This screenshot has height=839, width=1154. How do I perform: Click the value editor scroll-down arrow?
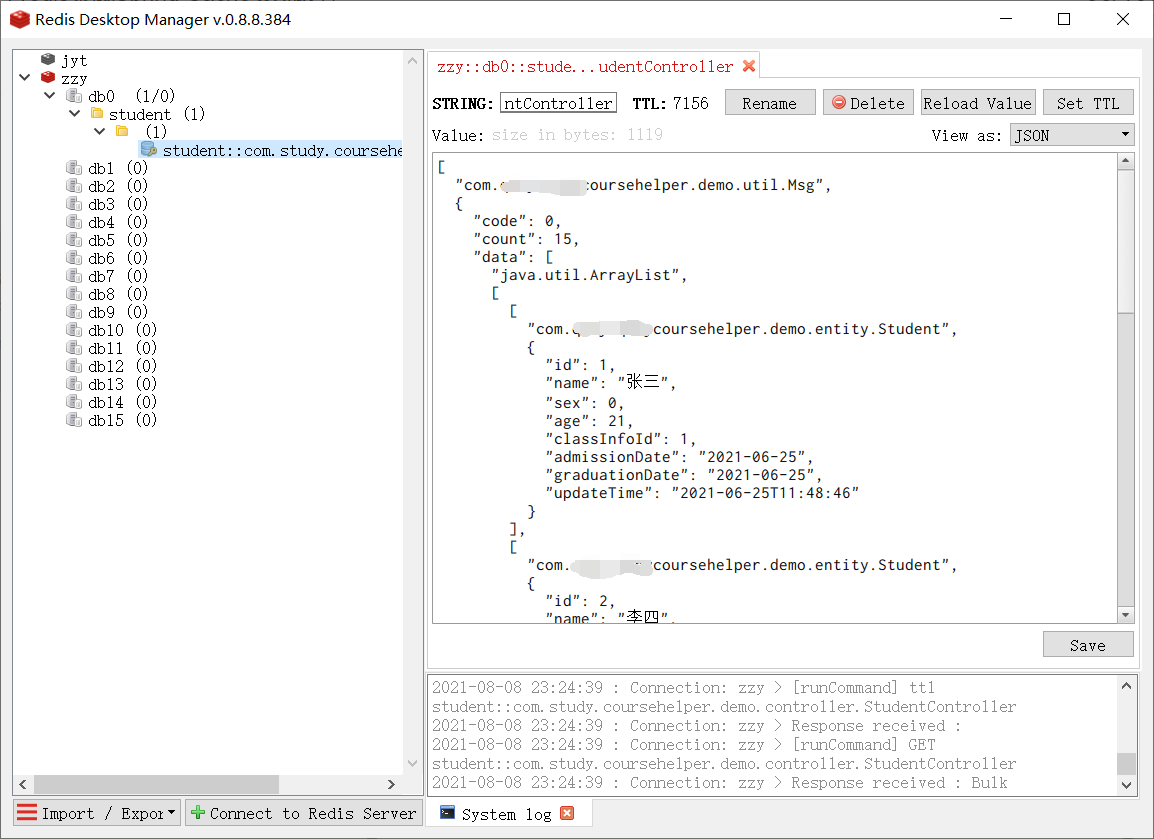pos(1125,615)
